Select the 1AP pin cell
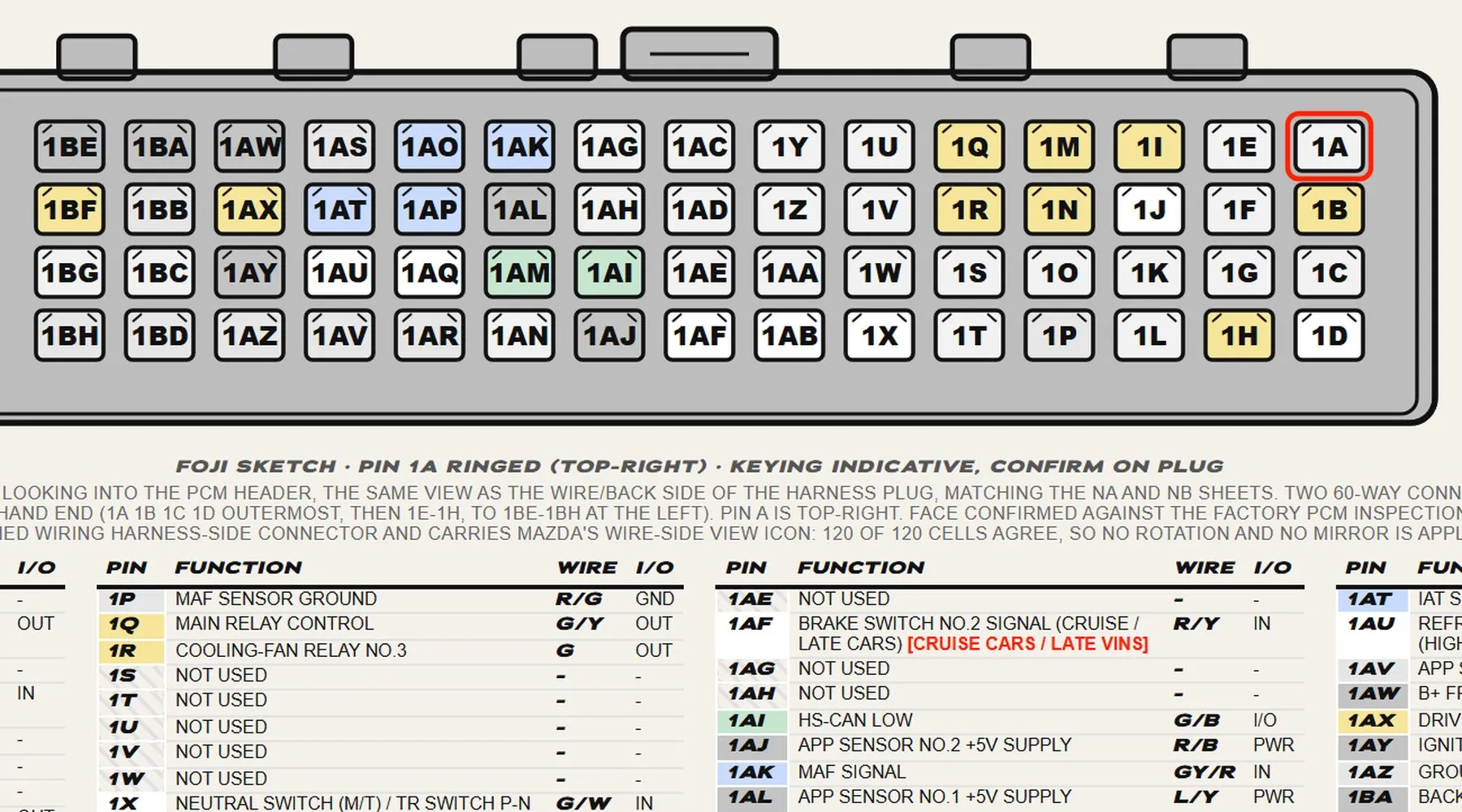This screenshot has height=812, width=1462. point(430,209)
